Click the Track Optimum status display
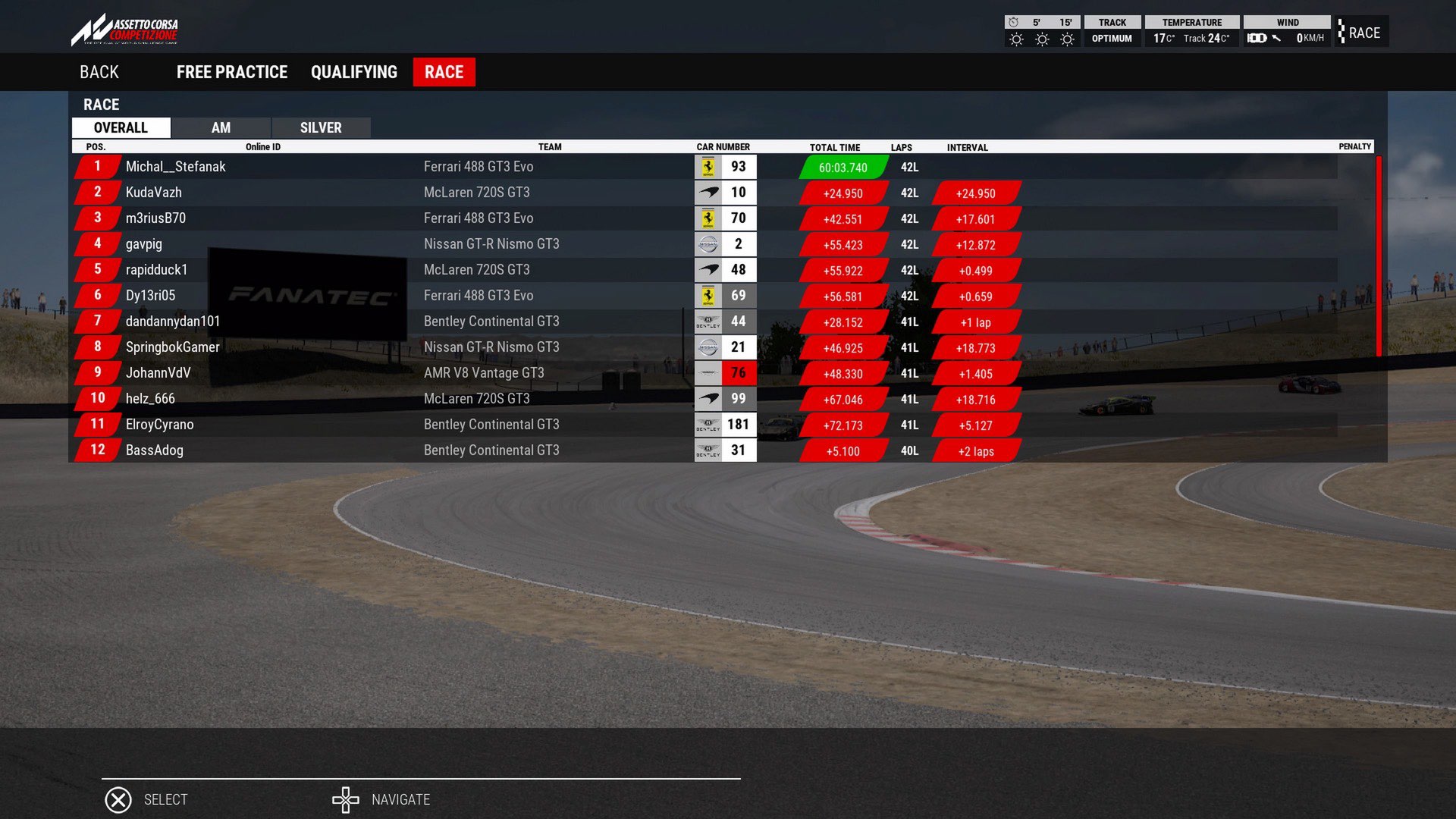The height and width of the screenshot is (819, 1456). (1112, 31)
